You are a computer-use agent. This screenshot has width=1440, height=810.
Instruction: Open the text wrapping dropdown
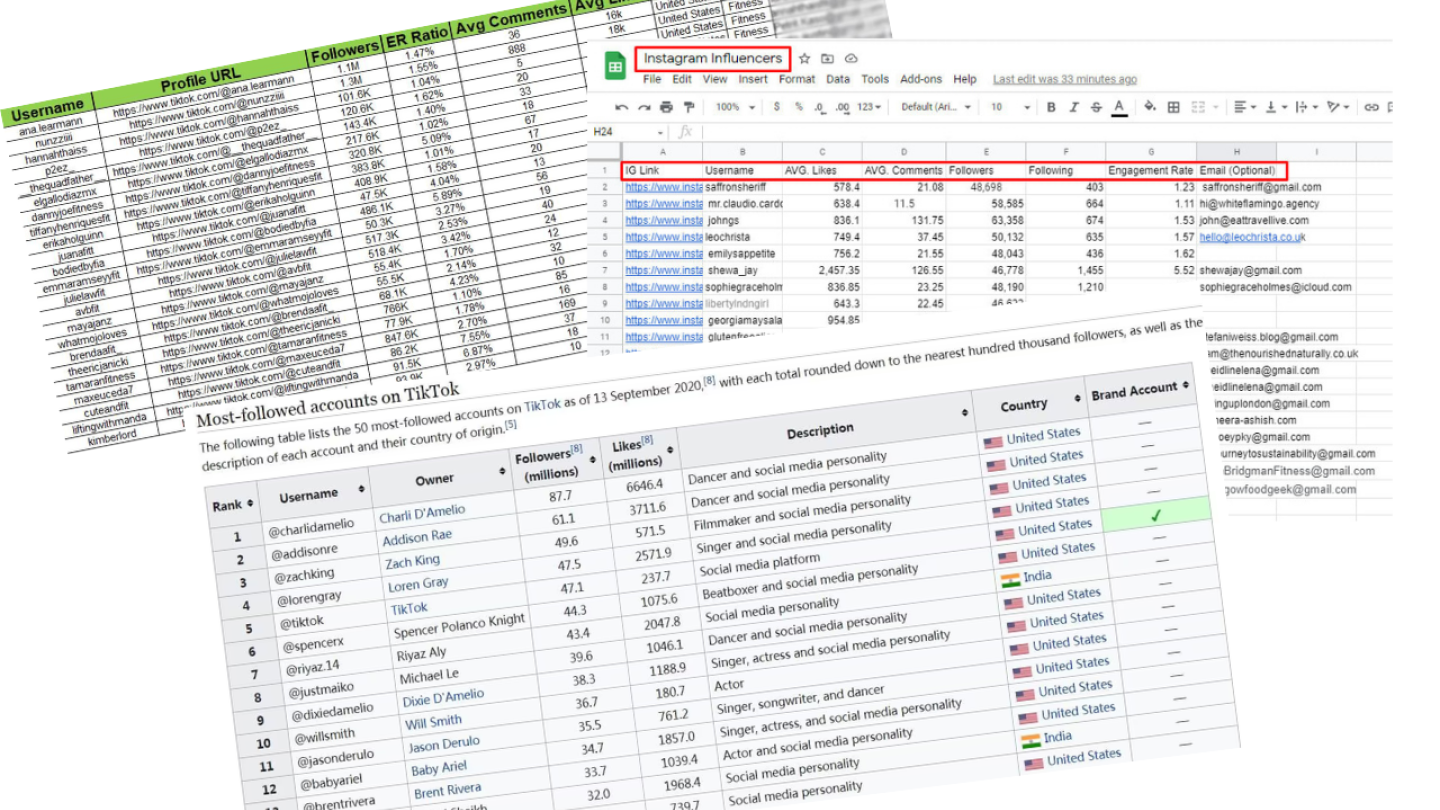1306,107
